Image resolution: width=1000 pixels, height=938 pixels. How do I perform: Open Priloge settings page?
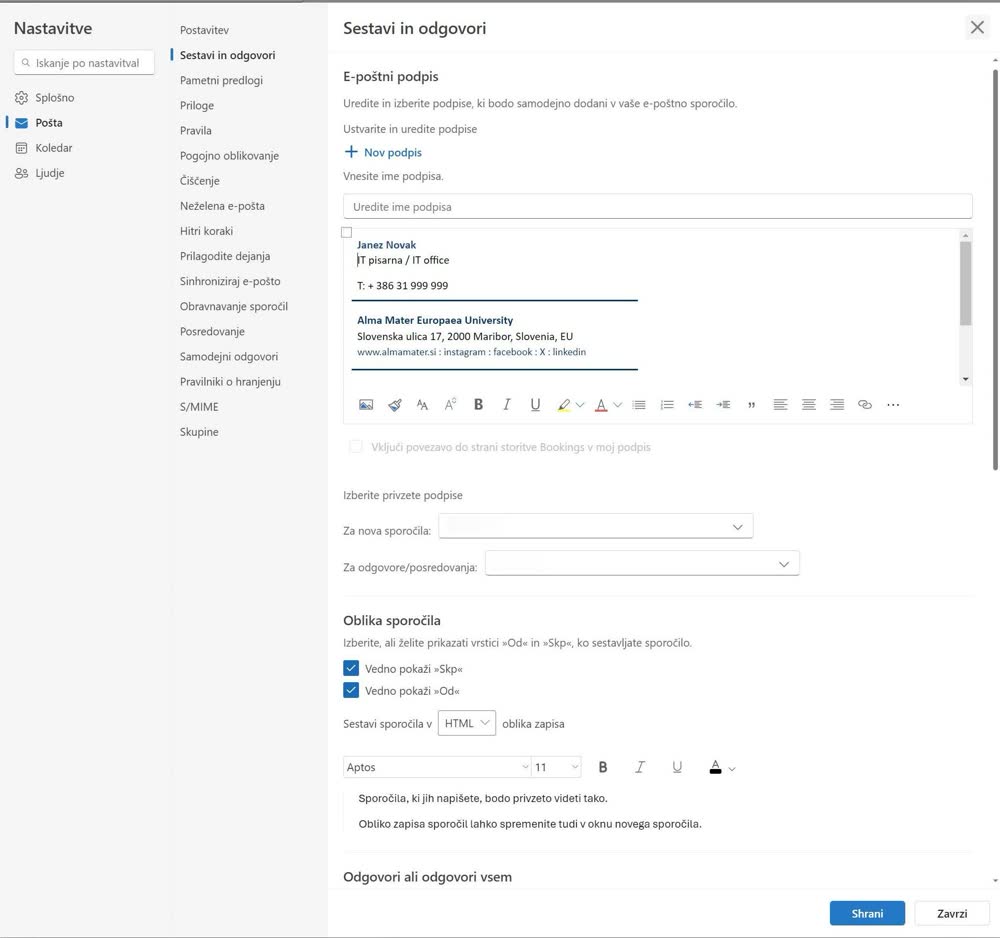(x=197, y=105)
